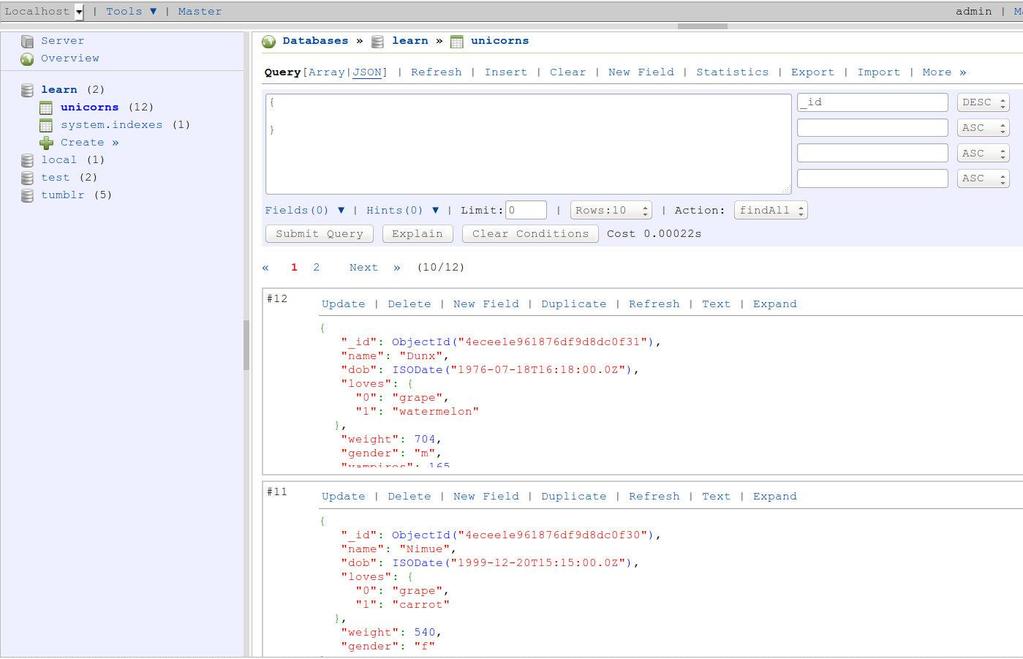Click the system.indexes table icon
Screen dimensions: 1023x659
tap(46, 125)
